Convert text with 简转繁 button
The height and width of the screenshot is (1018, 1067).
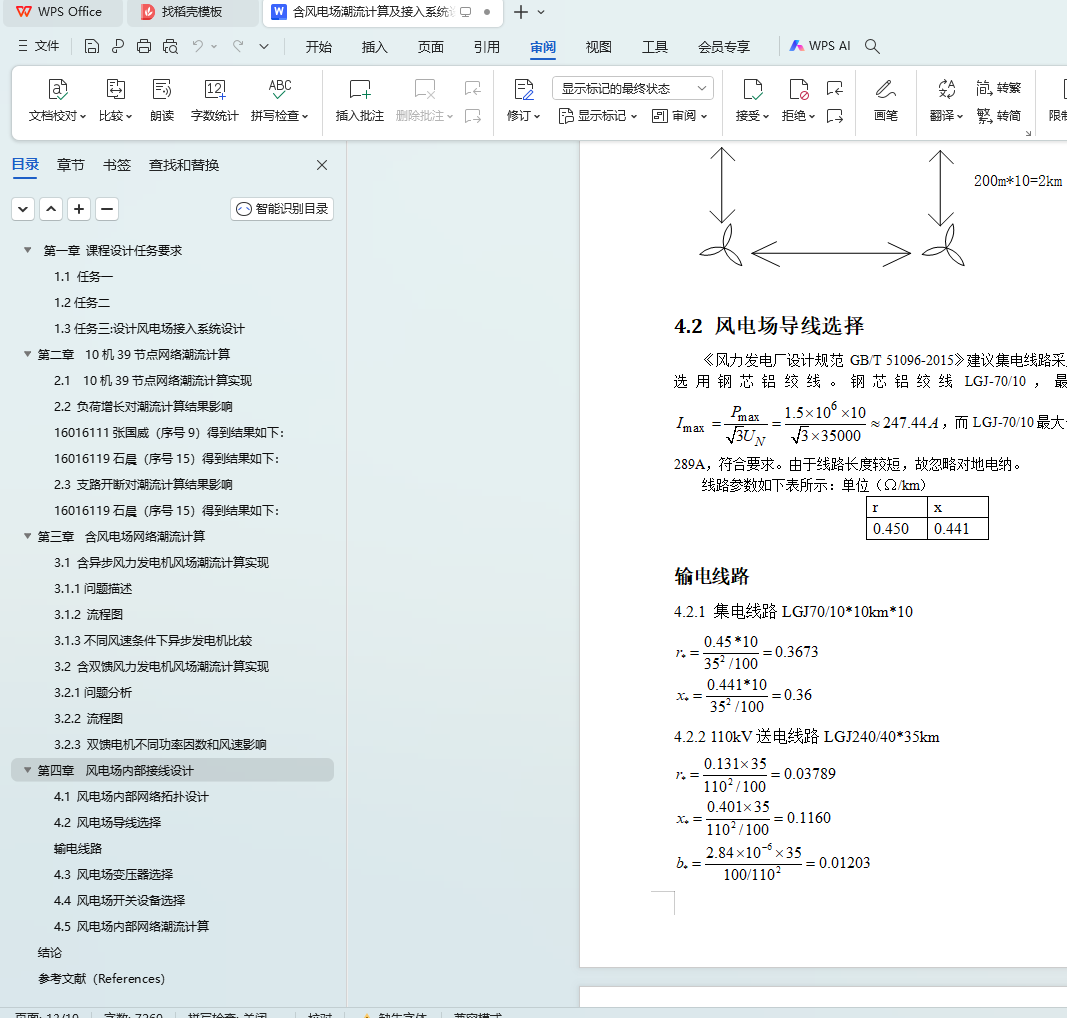[998, 88]
